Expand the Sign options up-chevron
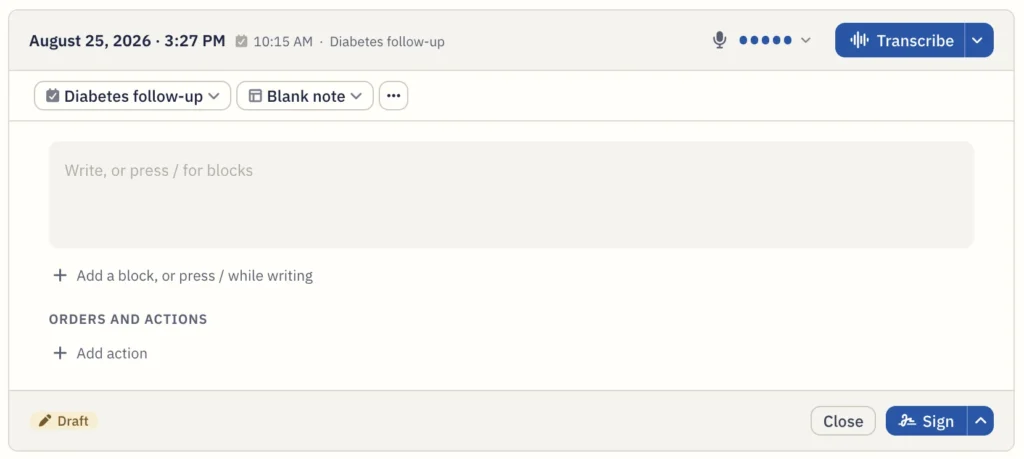 point(980,421)
